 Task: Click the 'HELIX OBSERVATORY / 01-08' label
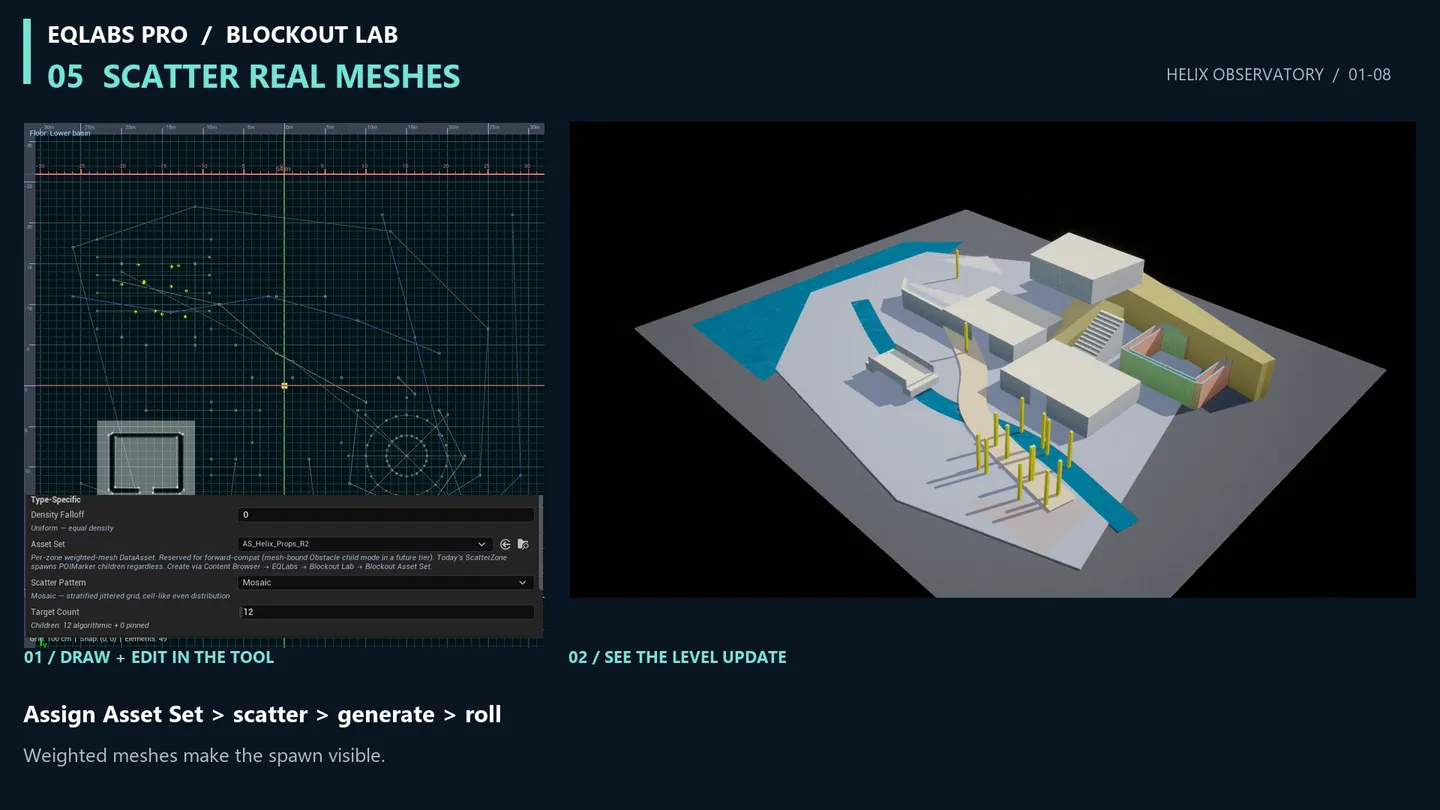tap(1278, 74)
